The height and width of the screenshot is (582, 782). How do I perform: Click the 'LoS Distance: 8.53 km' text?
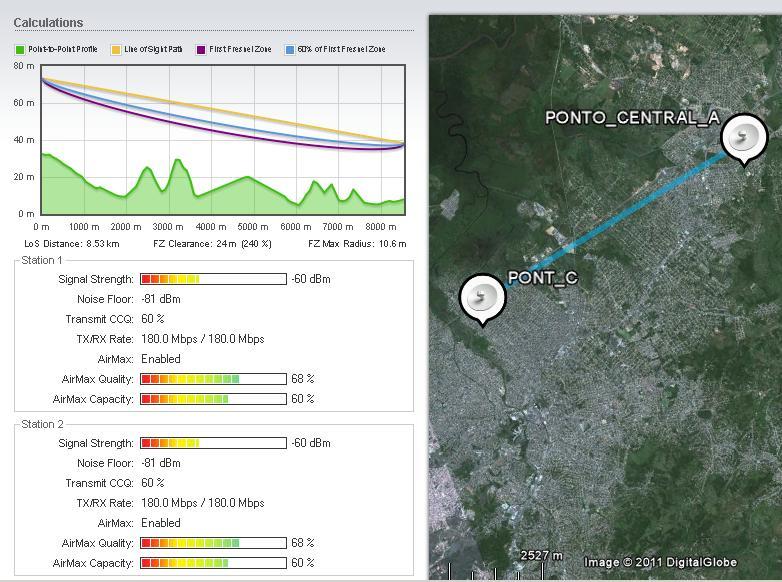click(72, 244)
